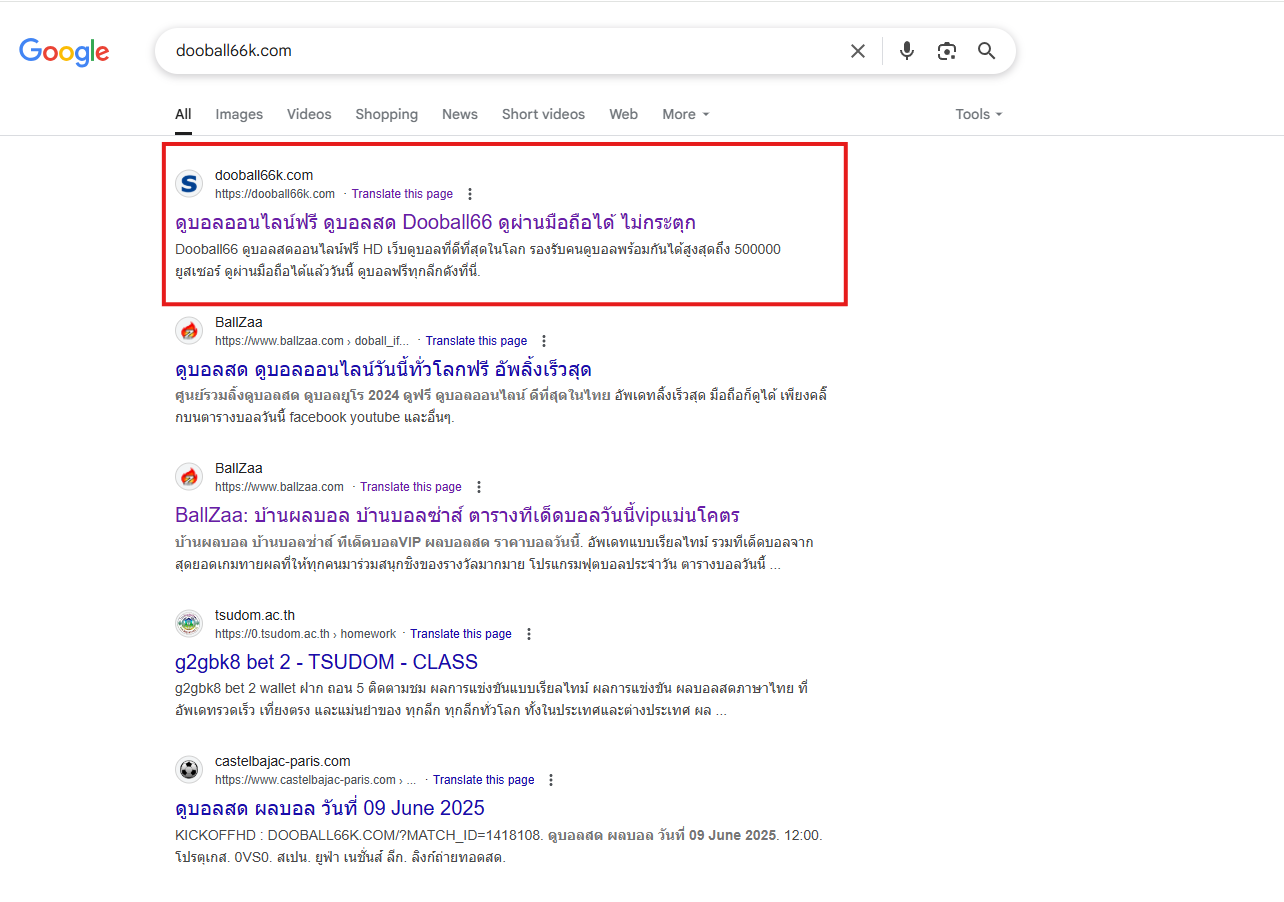Click the dooball66k.com site favicon
Image resolution: width=1284 pixels, height=902 pixels.
click(189, 184)
